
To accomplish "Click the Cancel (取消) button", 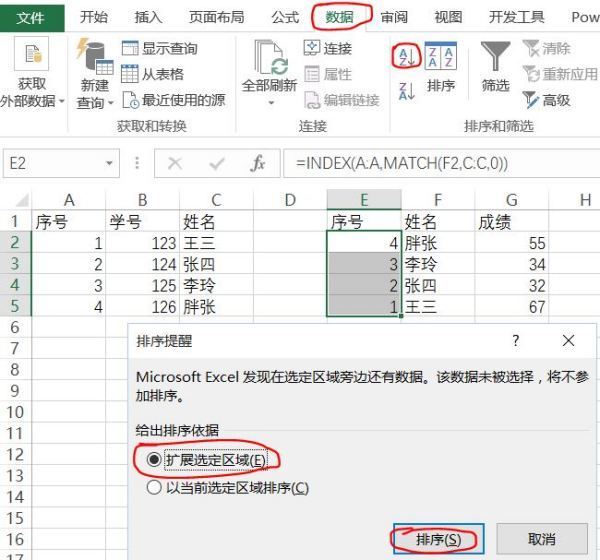I will point(542,539).
